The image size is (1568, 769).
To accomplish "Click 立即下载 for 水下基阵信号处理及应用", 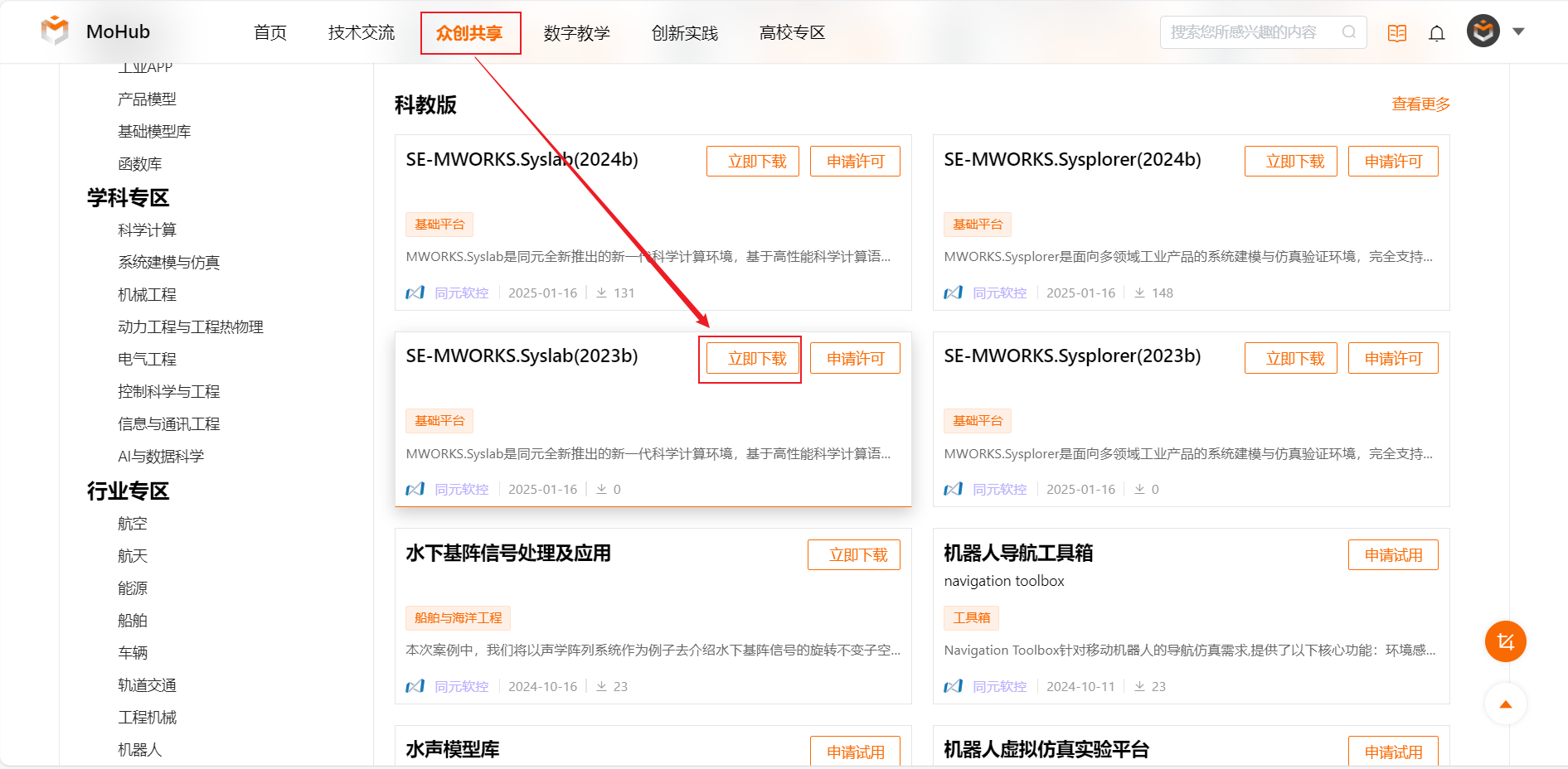I will pyautogui.click(x=854, y=554).
